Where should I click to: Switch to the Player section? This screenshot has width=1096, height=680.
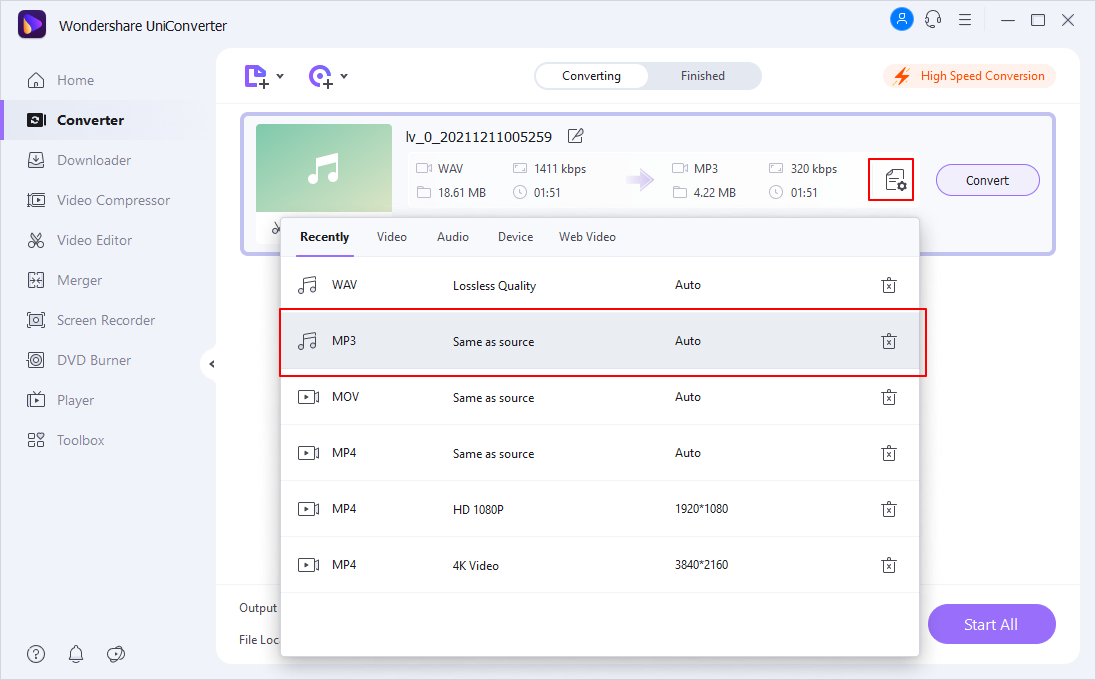point(59,400)
